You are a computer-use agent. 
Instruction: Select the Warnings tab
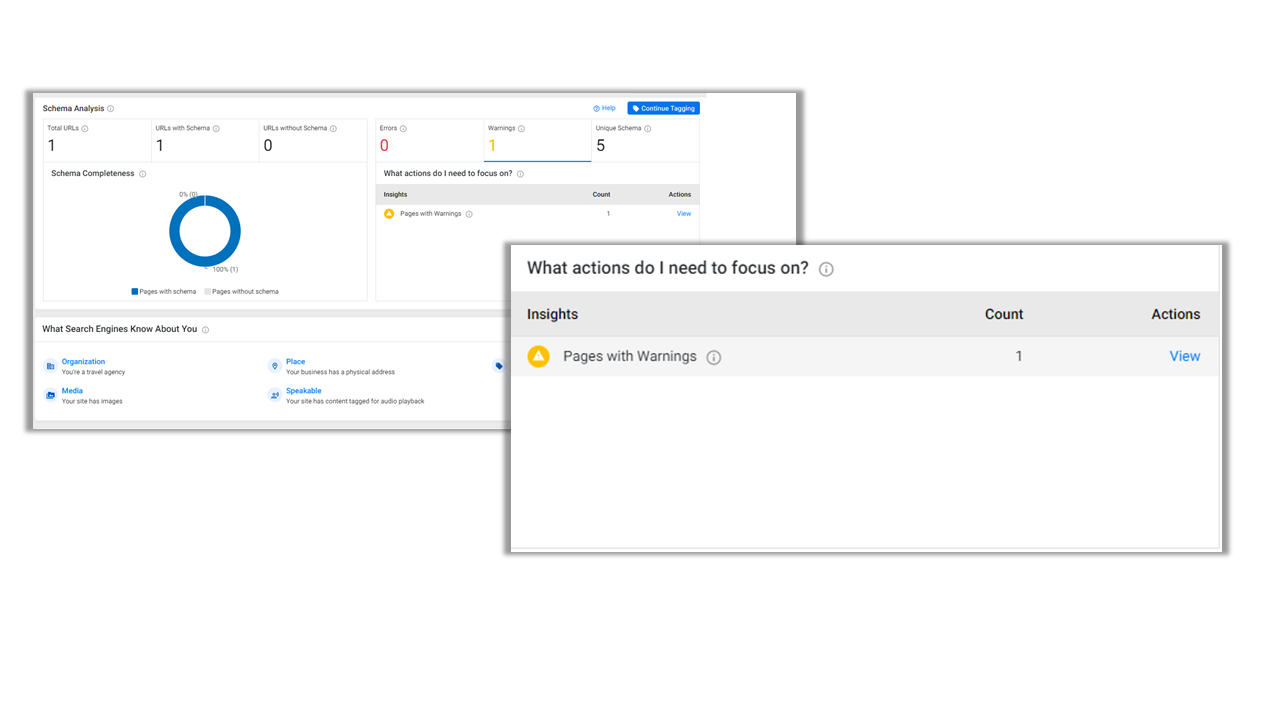coord(537,140)
